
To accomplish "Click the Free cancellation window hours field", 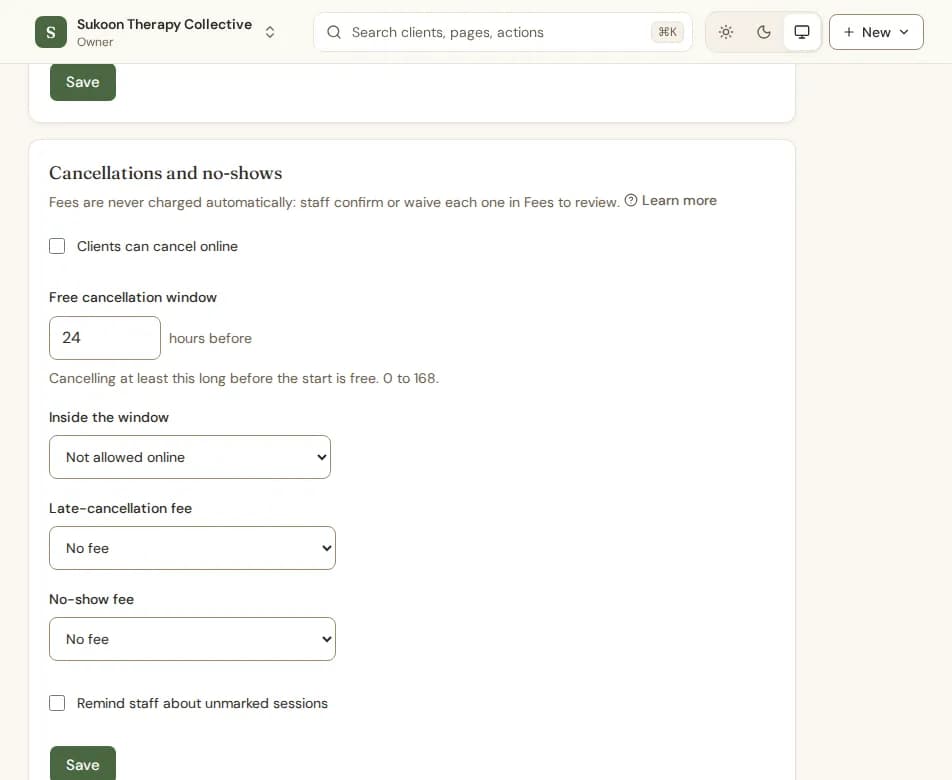I will point(105,337).
